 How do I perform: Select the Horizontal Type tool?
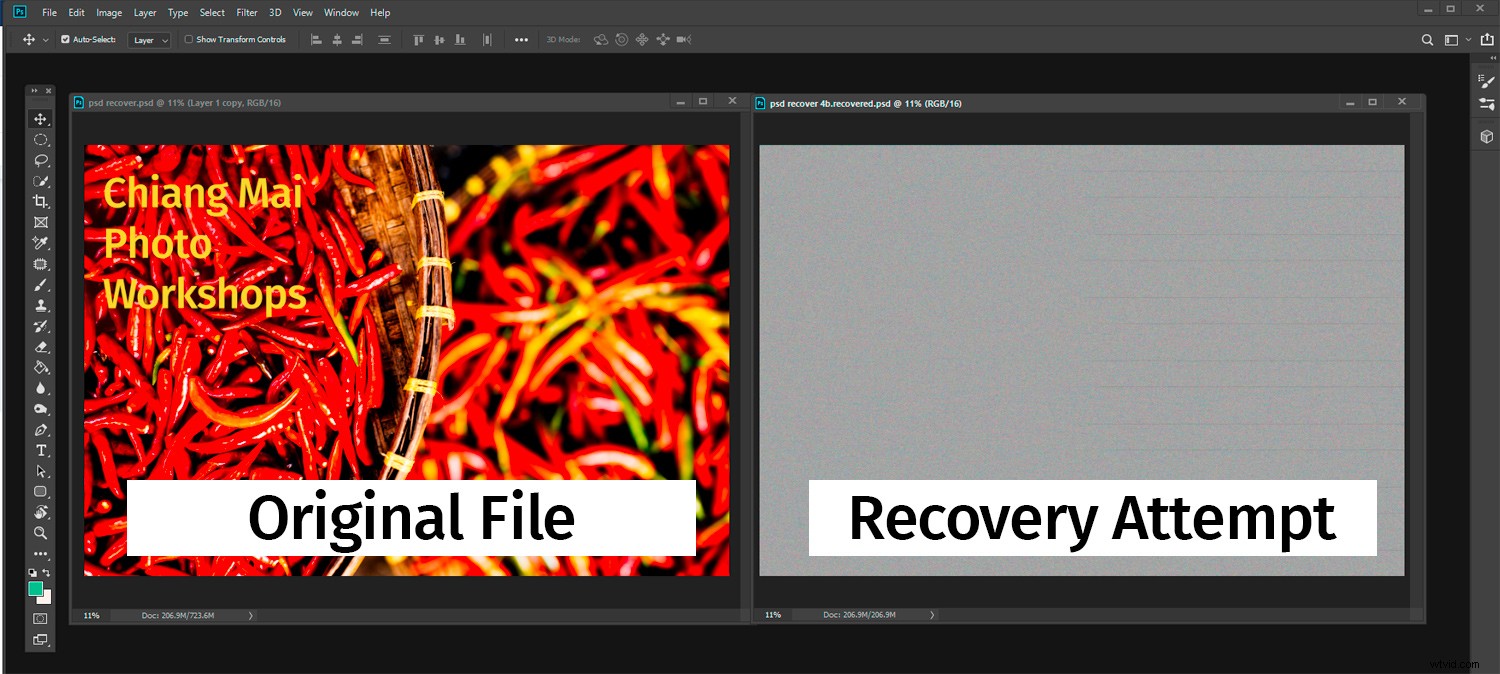(x=41, y=450)
